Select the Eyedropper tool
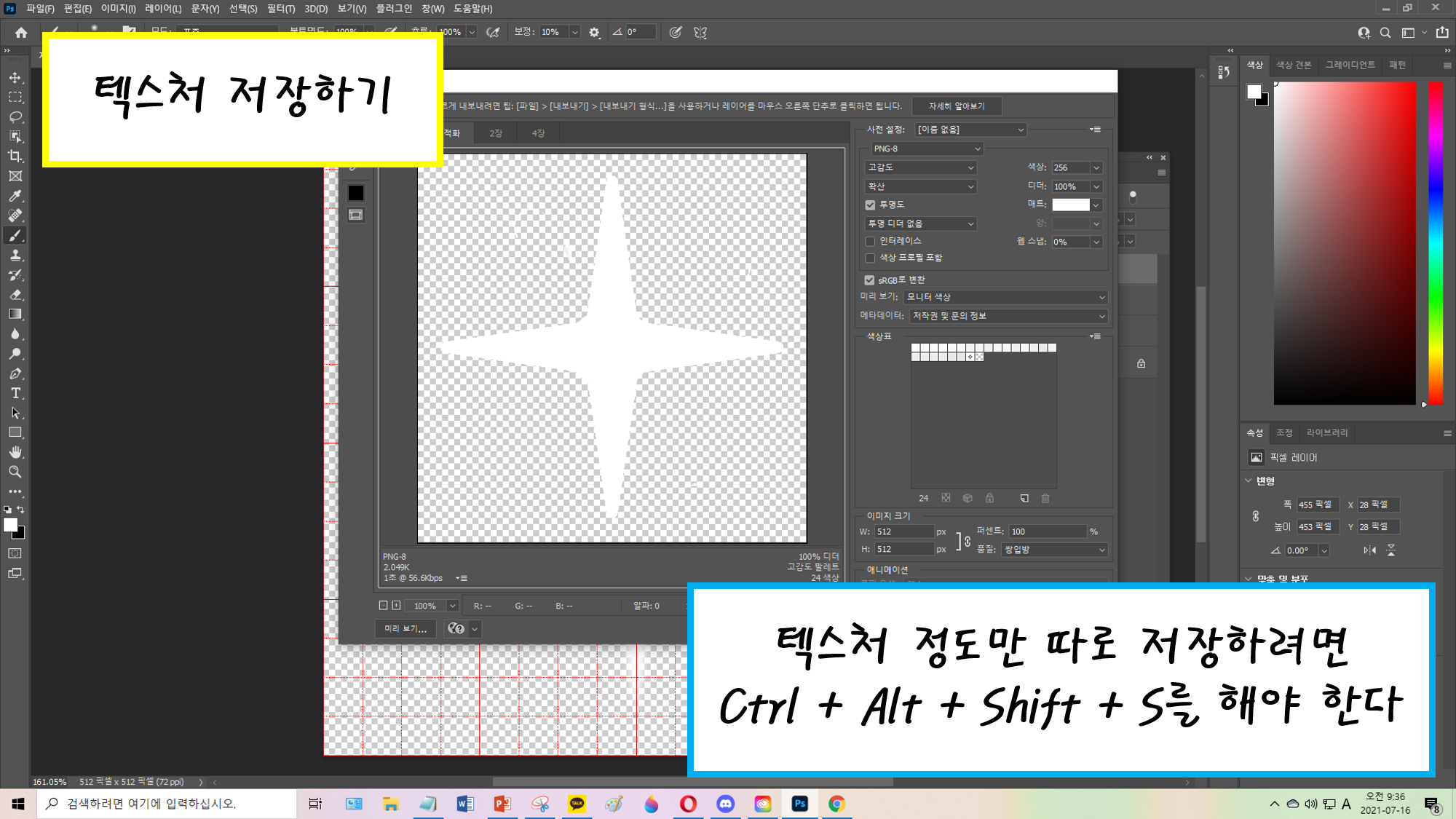 15,196
